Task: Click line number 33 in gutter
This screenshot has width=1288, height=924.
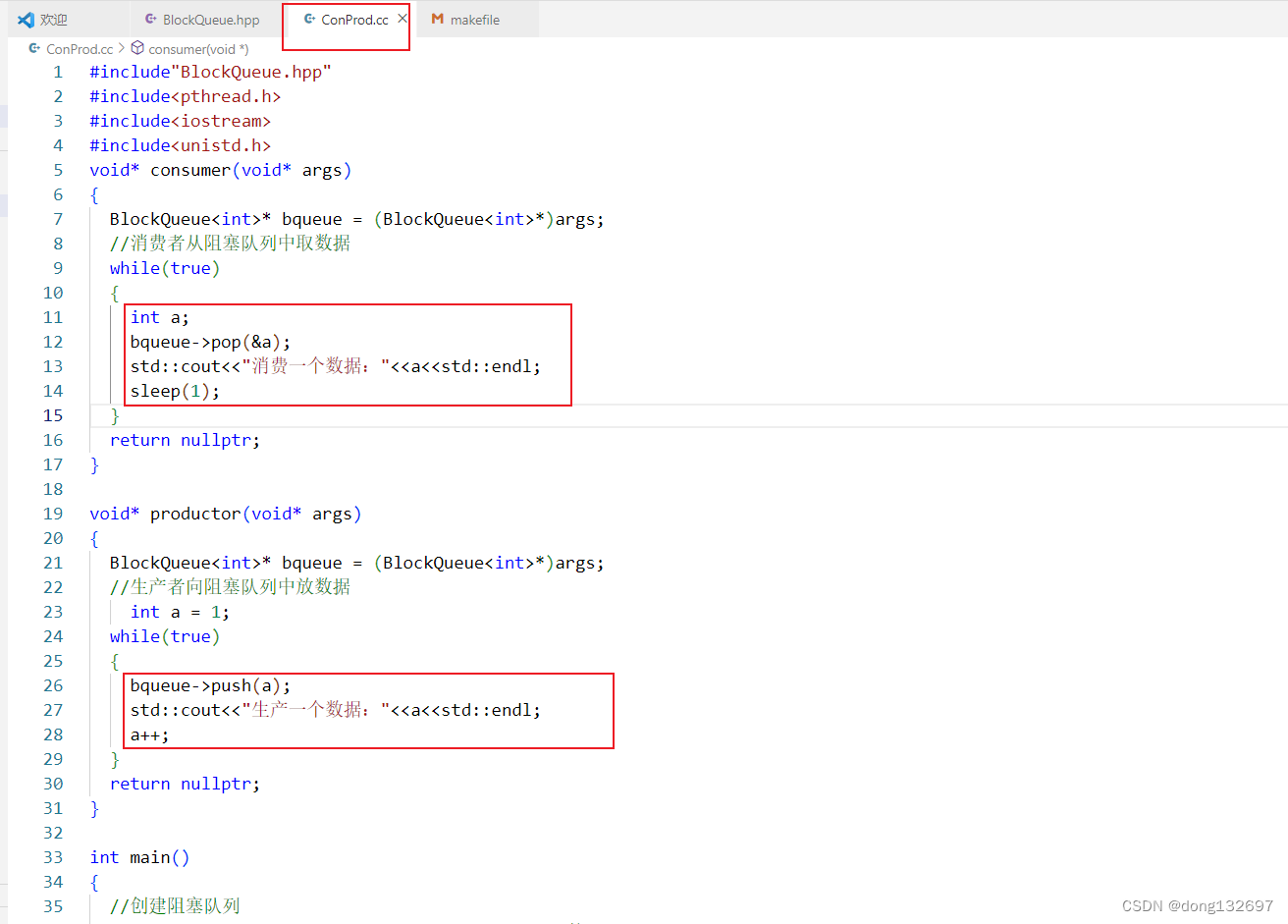Action: tap(53, 857)
